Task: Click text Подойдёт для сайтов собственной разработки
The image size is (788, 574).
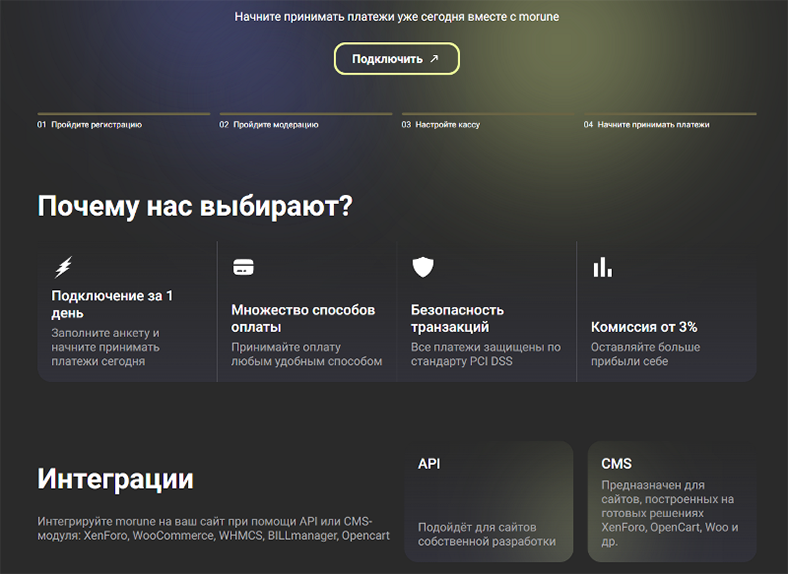Action: click(x=487, y=534)
